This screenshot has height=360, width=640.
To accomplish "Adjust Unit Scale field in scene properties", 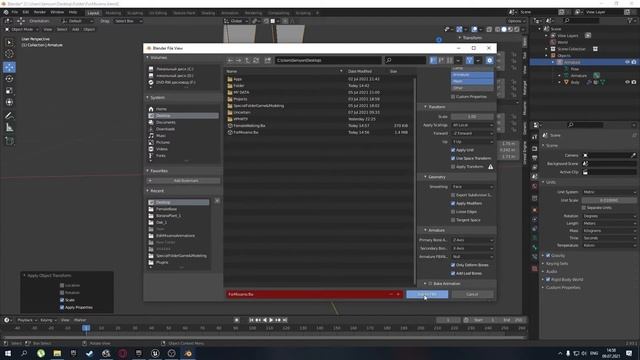I will [x=609, y=200].
